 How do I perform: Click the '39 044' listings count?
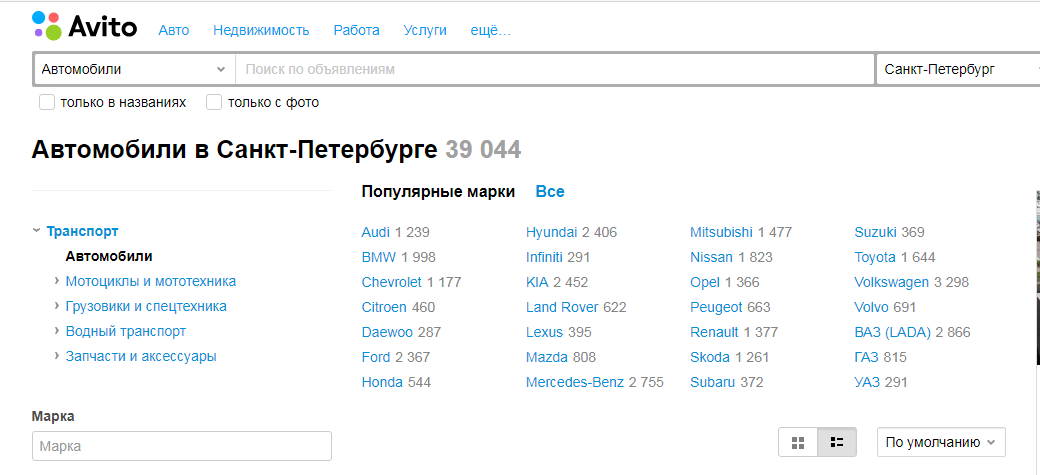coord(483,150)
